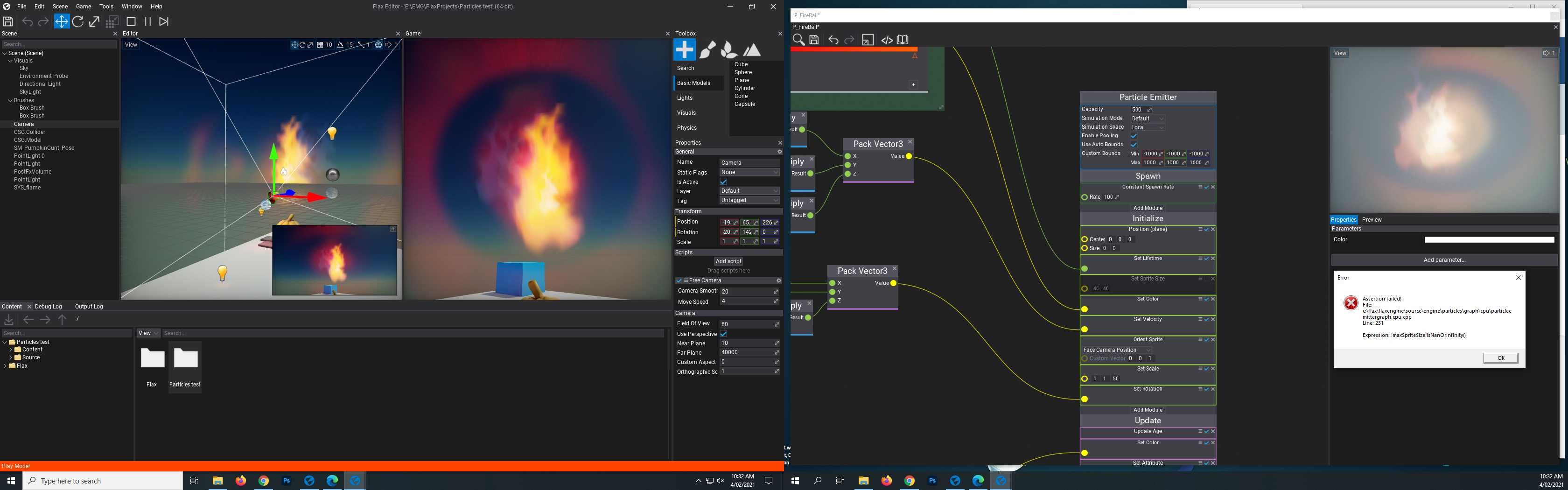Toggle Enable Pooling in Particle Emitter
The width and height of the screenshot is (1568, 490).
tap(1134, 136)
